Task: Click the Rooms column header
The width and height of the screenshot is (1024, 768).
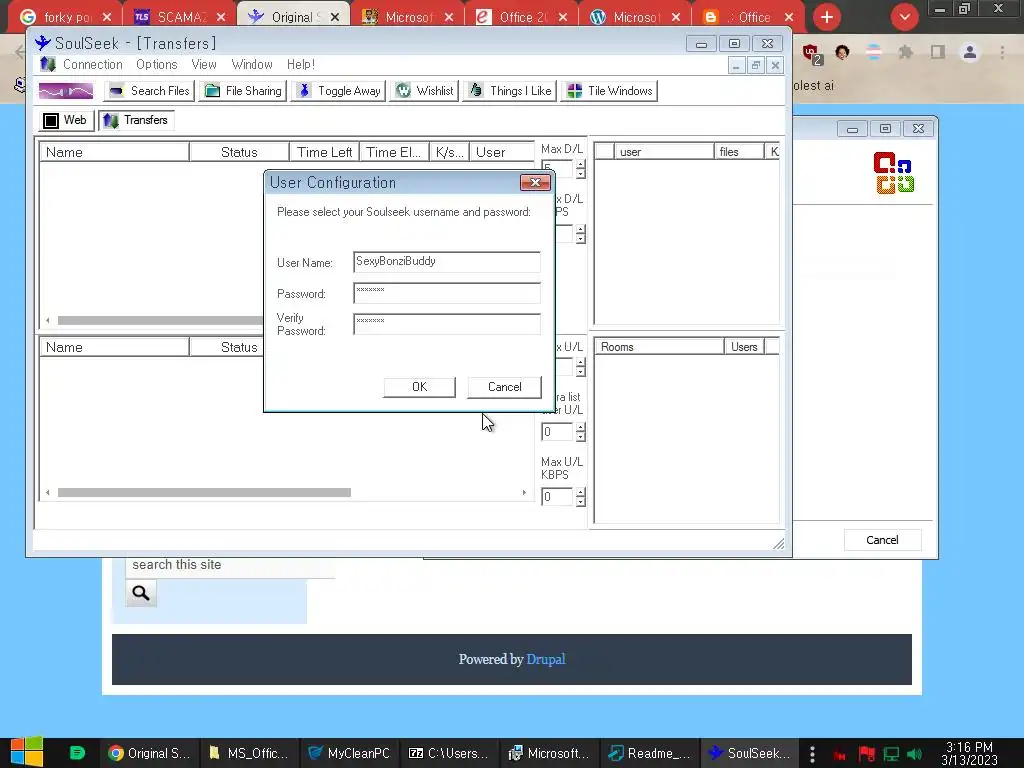Action: click(659, 347)
